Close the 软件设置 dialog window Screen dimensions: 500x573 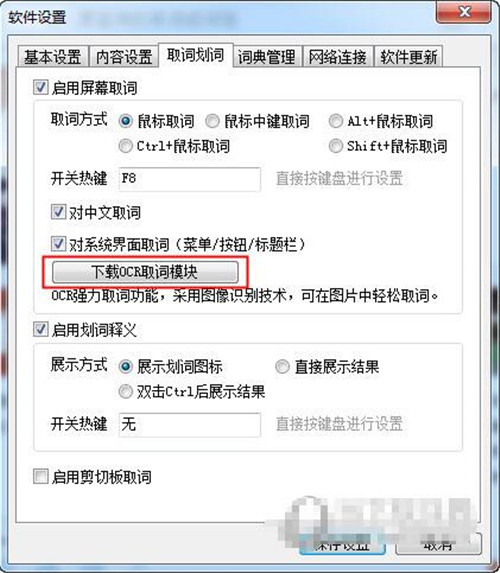point(464,12)
